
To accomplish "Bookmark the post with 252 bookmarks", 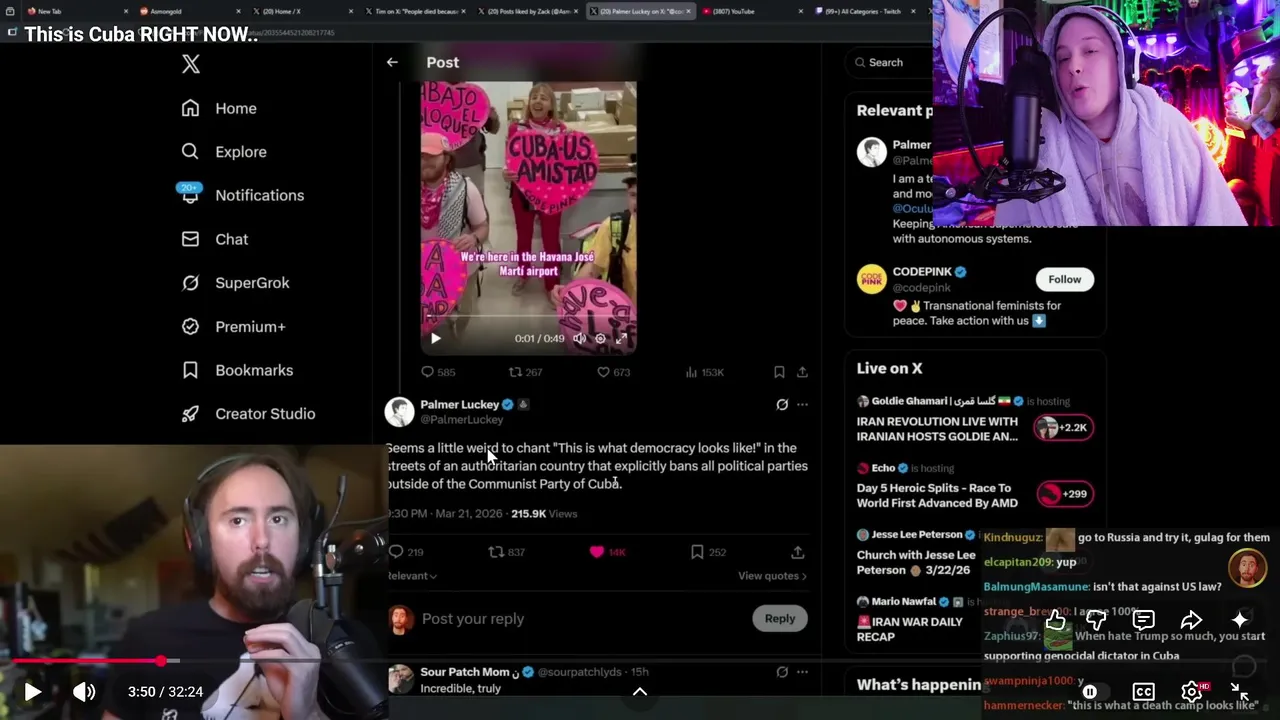I will 708,552.
